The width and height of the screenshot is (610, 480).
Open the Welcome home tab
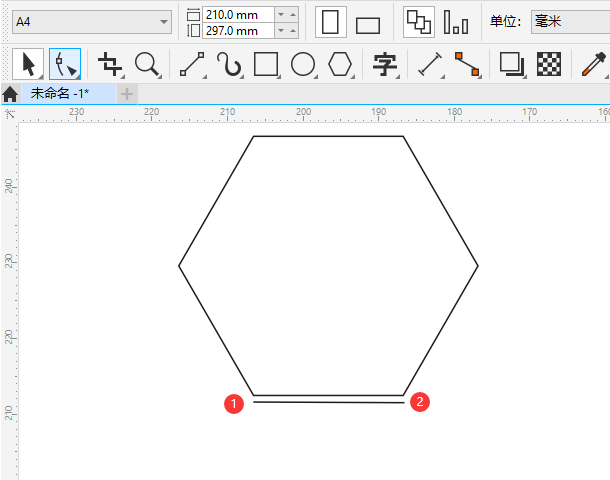pyautogui.click(x=10, y=94)
